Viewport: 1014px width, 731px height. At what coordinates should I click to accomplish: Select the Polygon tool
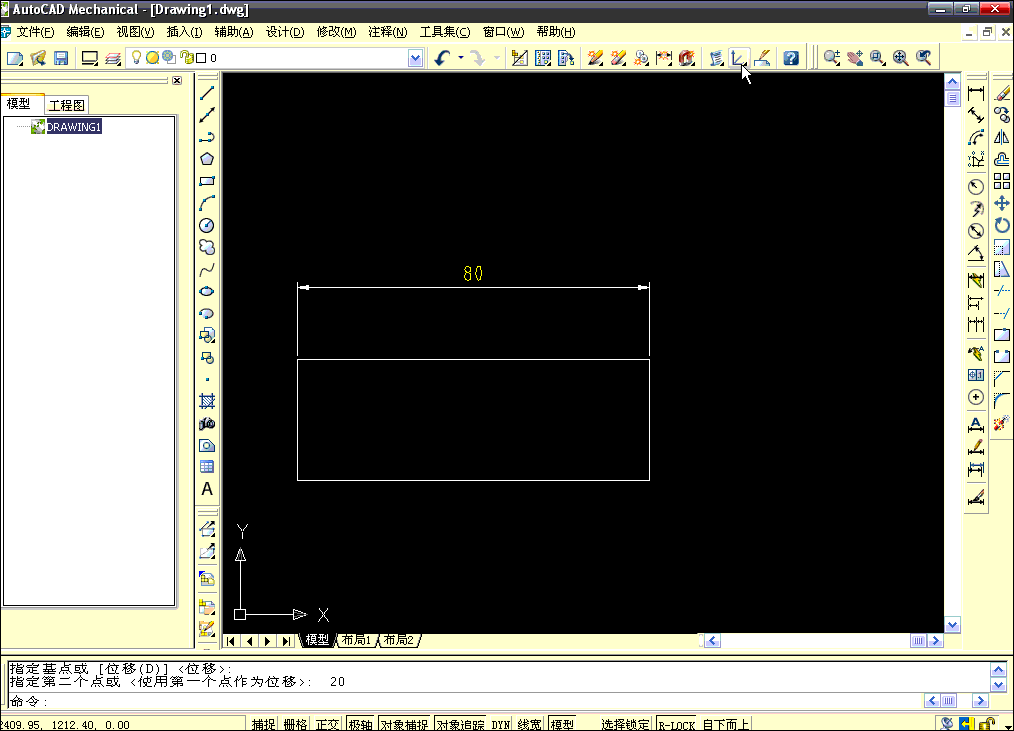[207, 159]
